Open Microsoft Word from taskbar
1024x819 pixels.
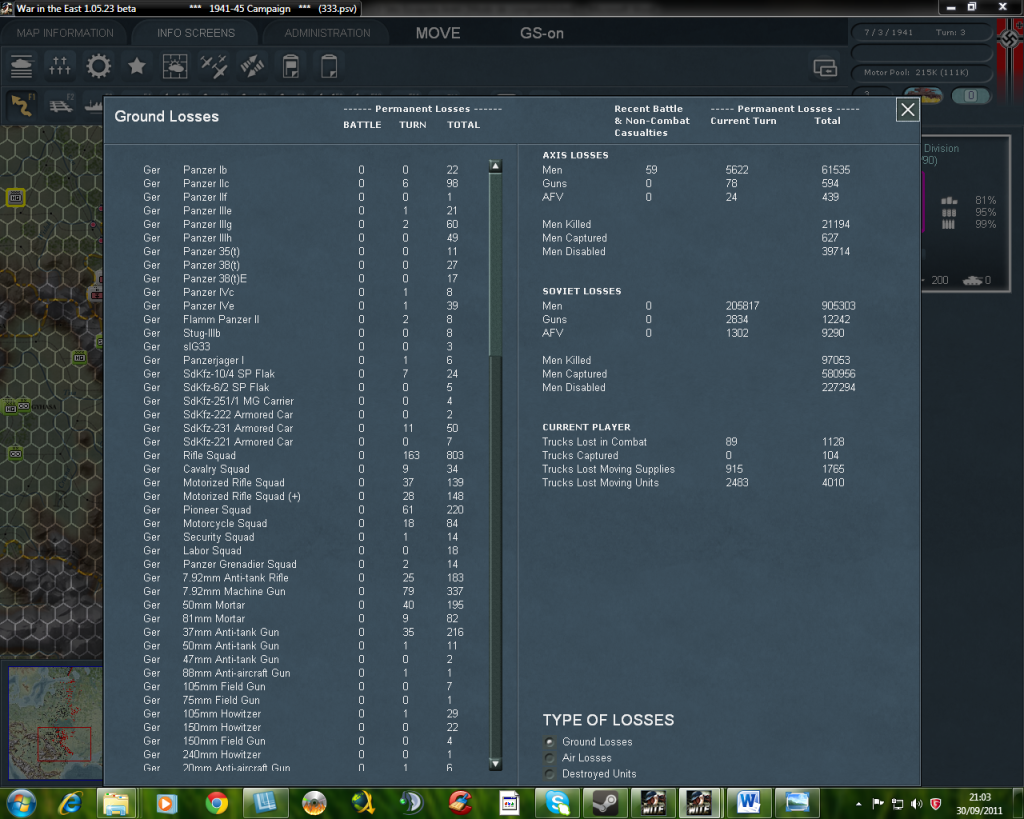748,803
